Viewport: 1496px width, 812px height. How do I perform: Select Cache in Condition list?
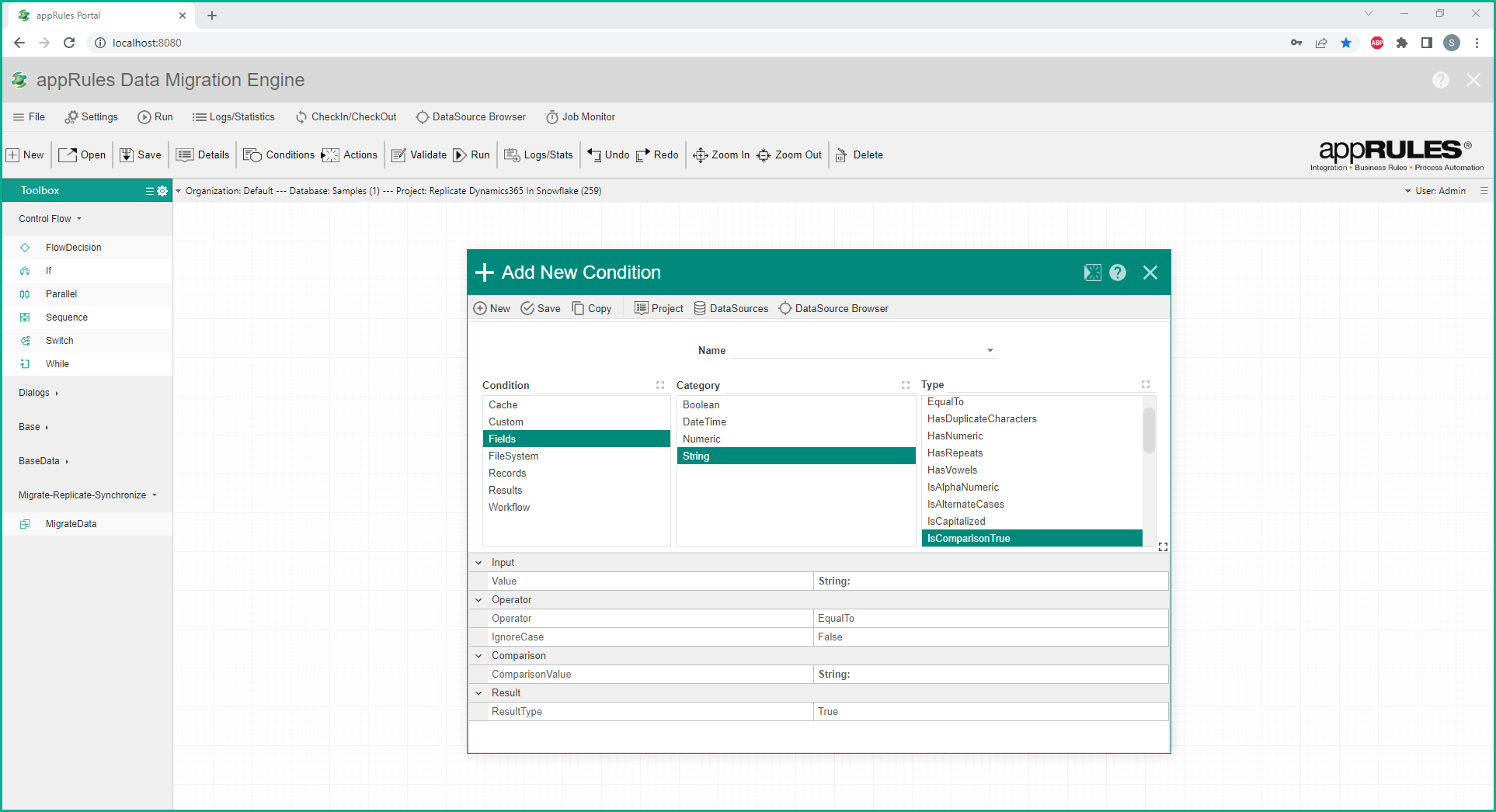coord(576,405)
